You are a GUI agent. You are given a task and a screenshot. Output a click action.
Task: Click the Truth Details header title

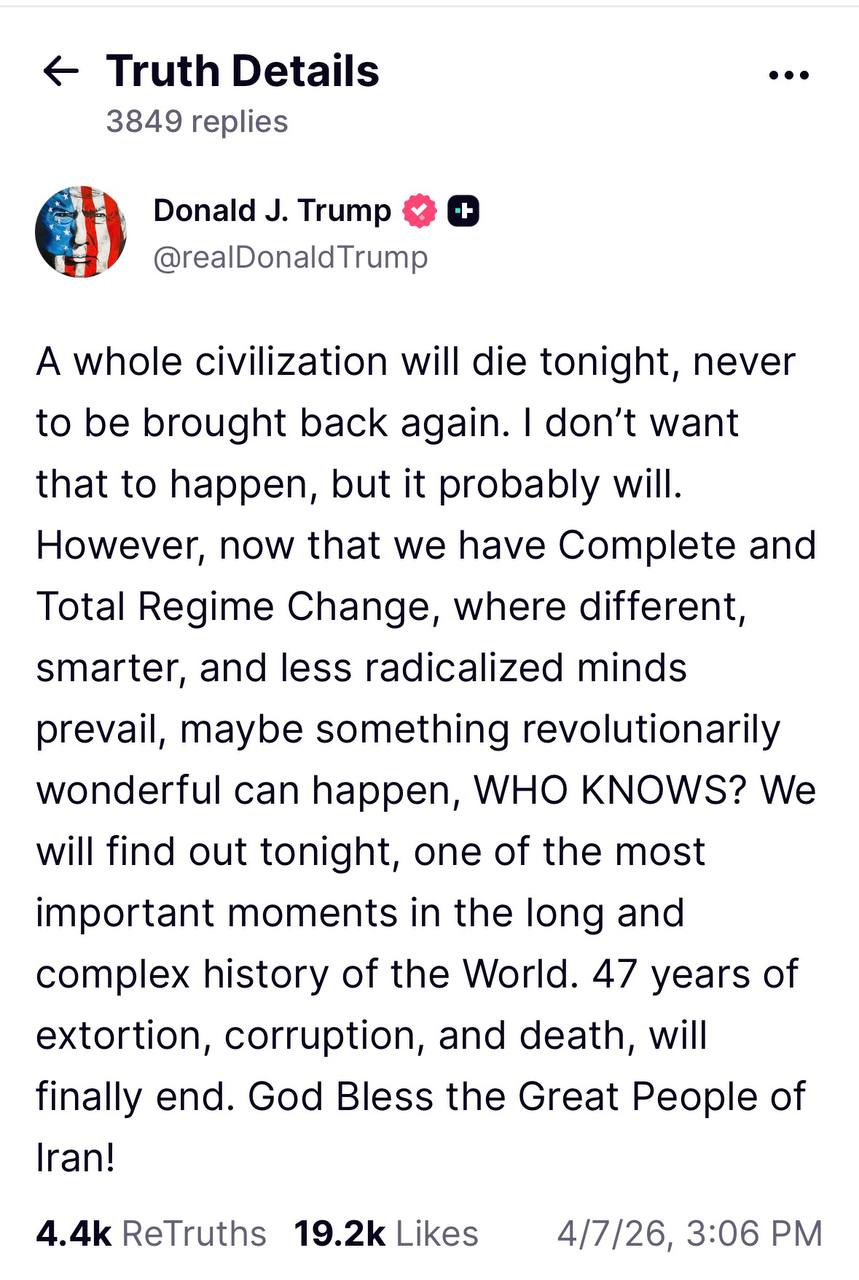[x=243, y=71]
